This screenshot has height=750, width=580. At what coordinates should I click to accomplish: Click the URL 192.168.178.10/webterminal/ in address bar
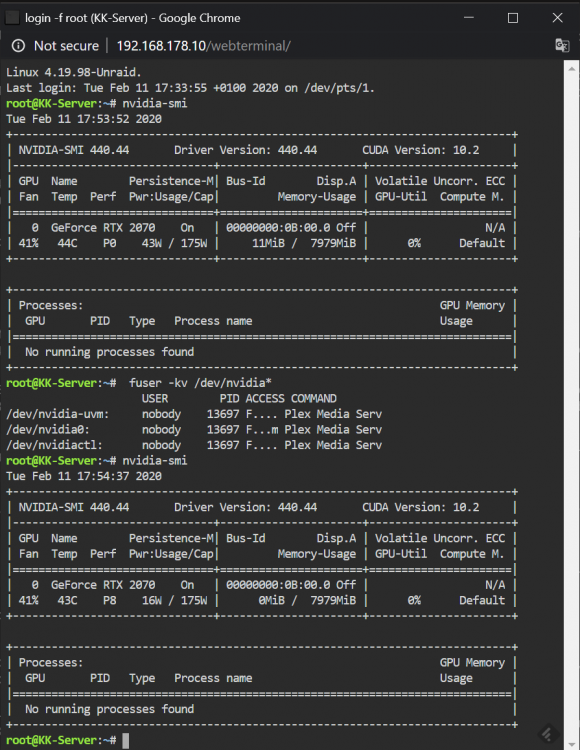coord(203,46)
